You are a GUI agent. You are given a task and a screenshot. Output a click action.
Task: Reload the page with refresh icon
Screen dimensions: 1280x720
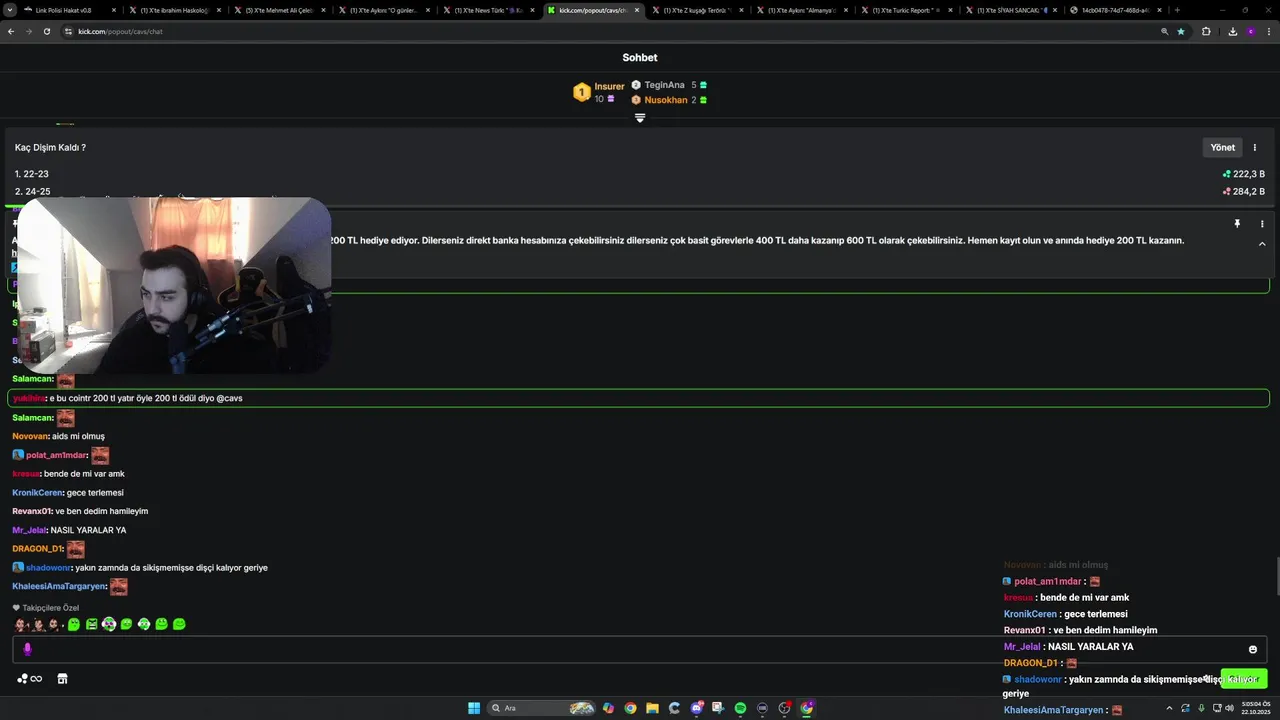tap(46, 31)
